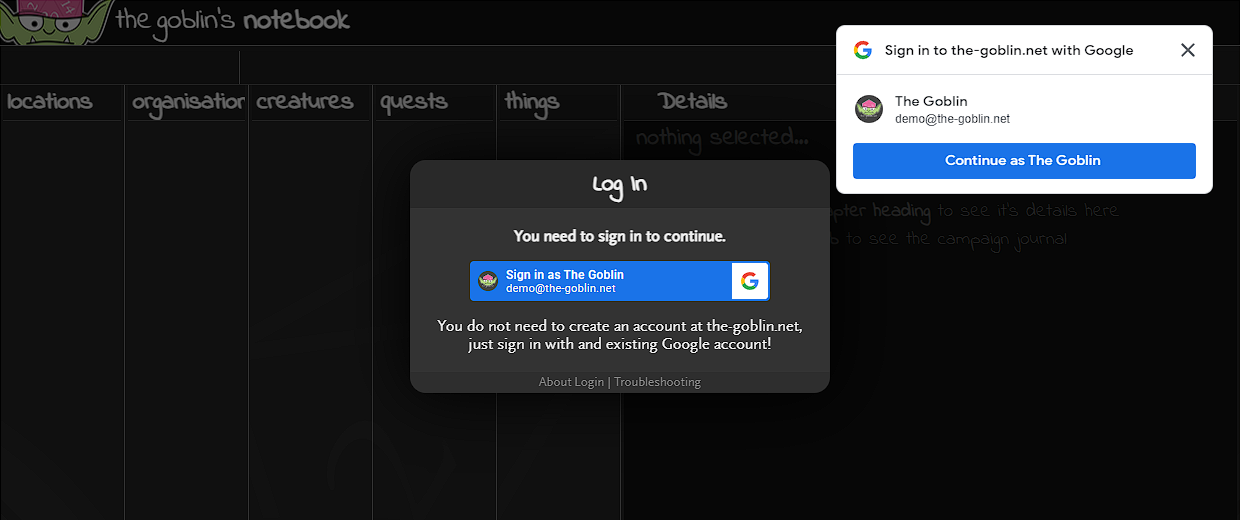Click the Log In dialog title

pyautogui.click(x=620, y=185)
